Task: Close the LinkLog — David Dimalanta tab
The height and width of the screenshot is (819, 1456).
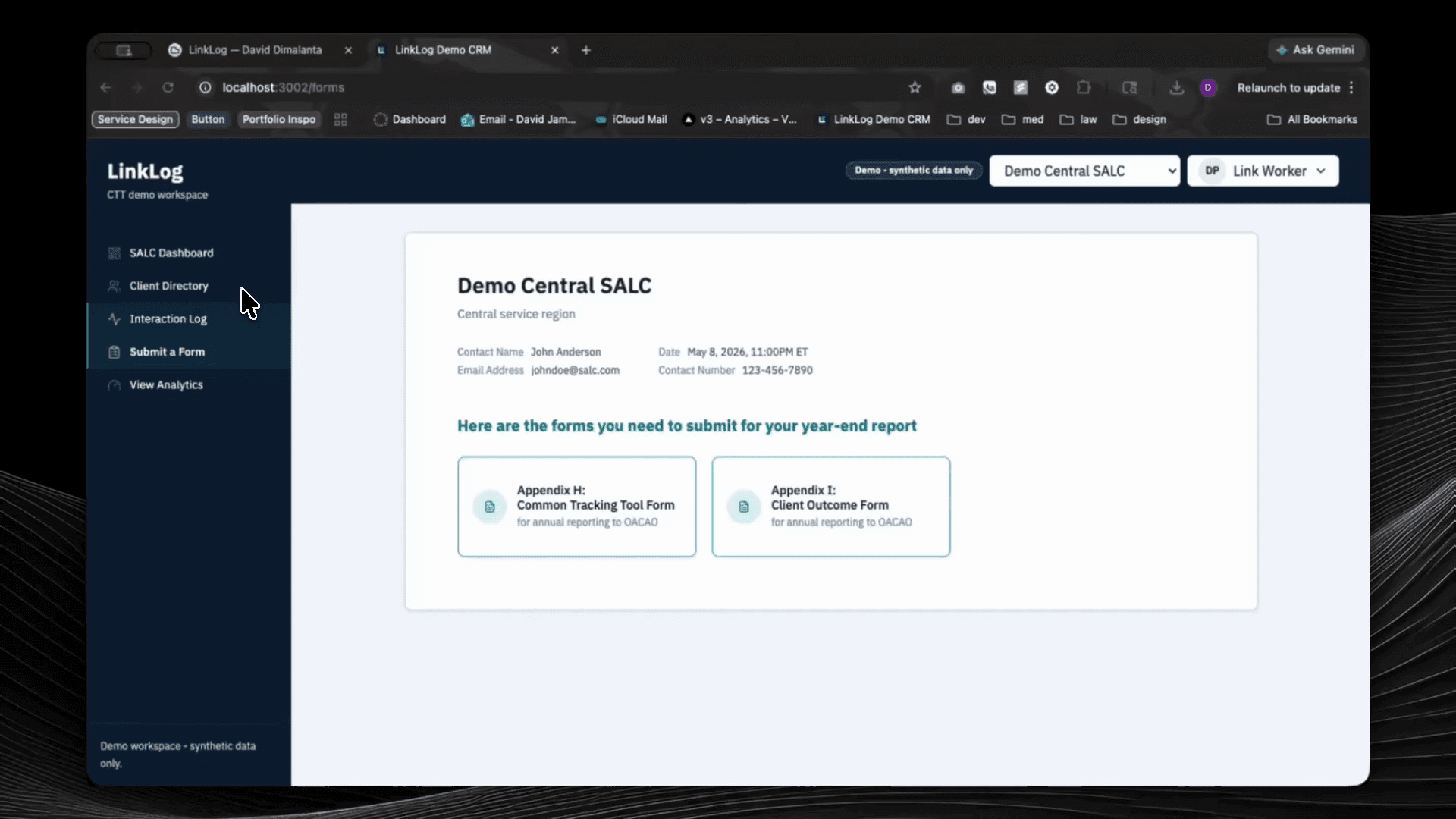Action: tap(348, 50)
